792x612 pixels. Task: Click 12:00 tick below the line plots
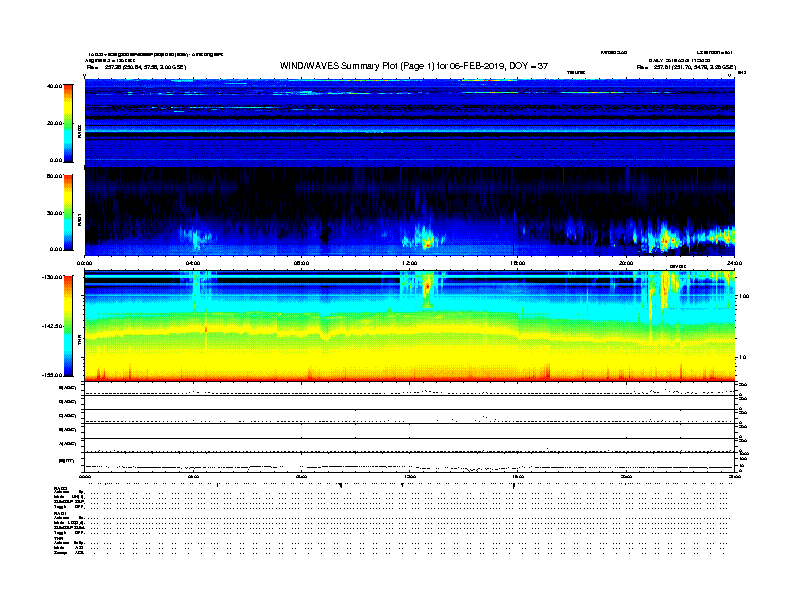coord(410,476)
